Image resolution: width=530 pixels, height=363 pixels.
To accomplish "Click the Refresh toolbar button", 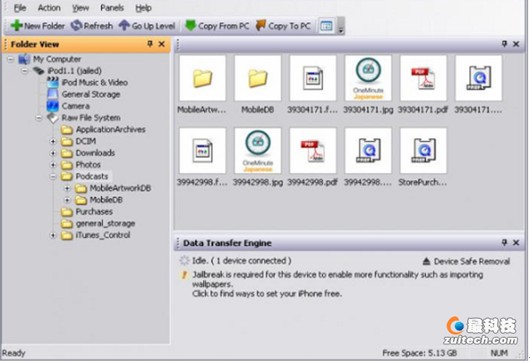I will pyautogui.click(x=92, y=26).
